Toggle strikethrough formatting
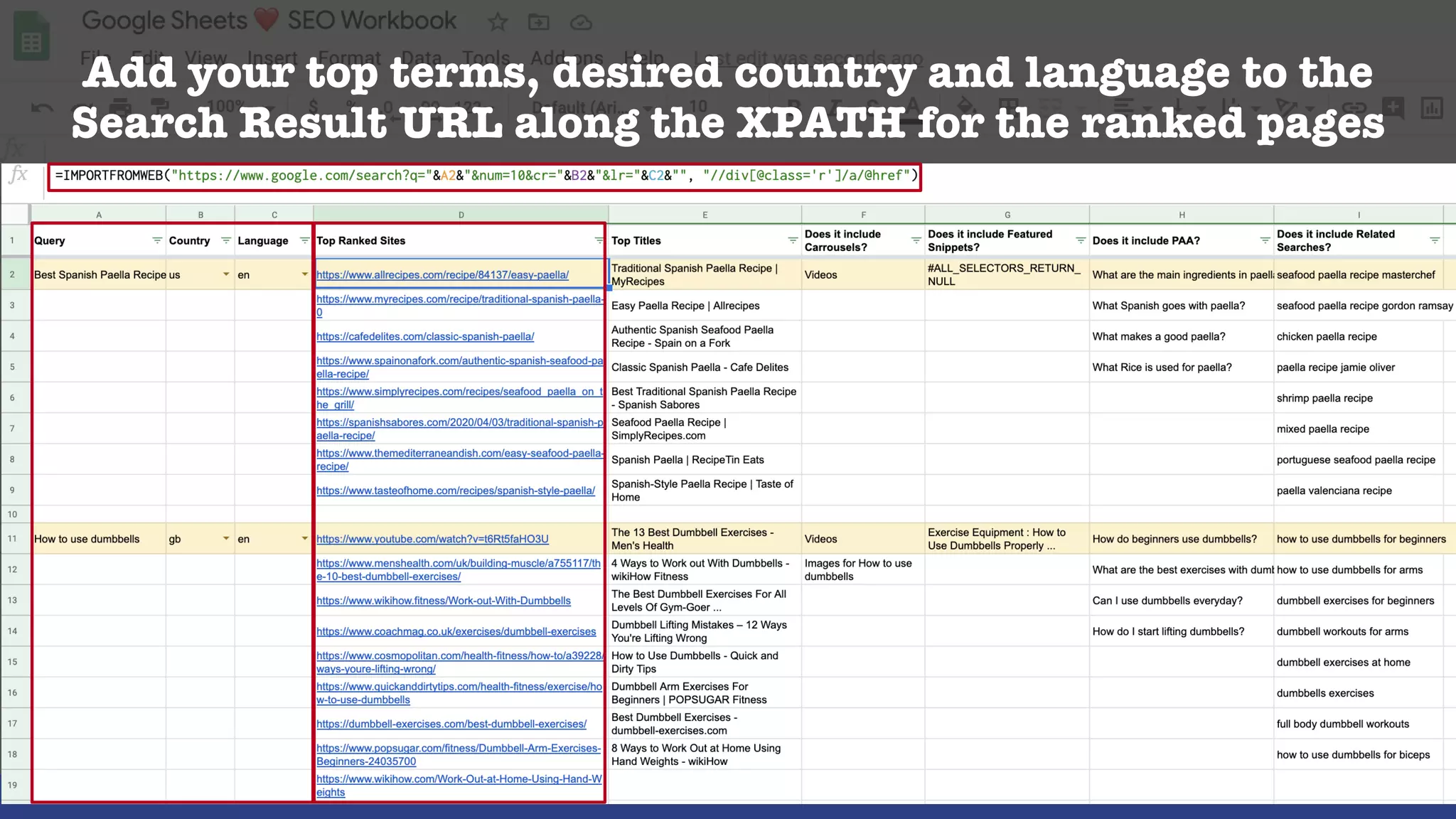 pyautogui.click(x=877, y=107)
